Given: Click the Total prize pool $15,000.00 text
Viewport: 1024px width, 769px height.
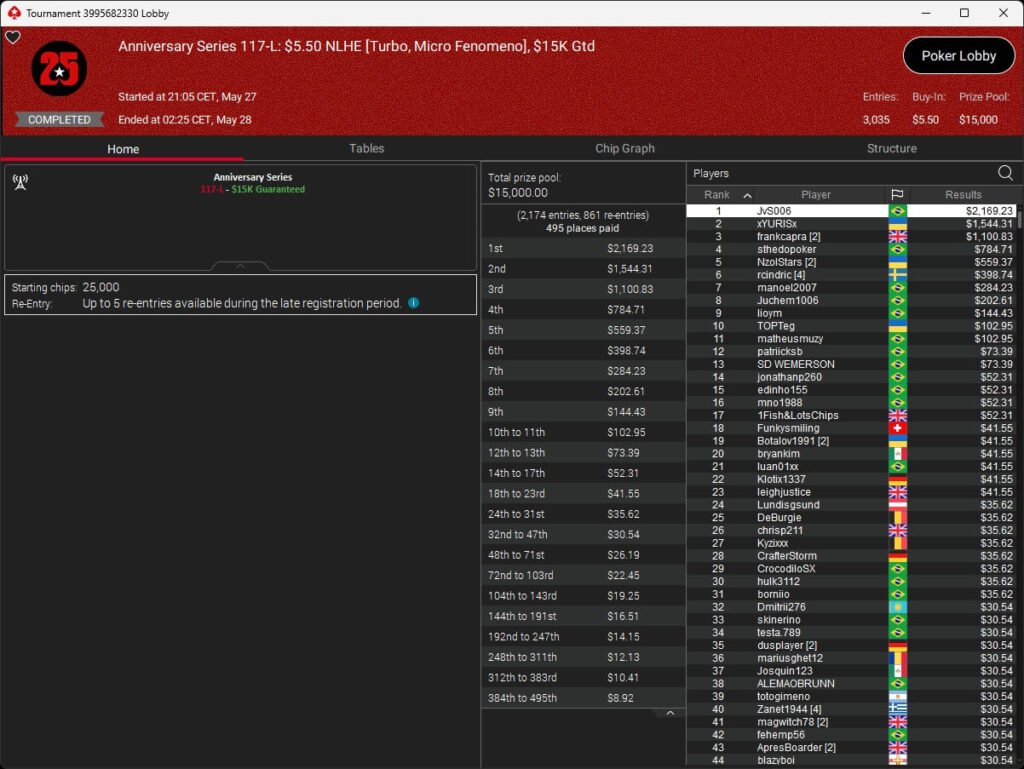Looking at the screenshot, I should point(524,185).
